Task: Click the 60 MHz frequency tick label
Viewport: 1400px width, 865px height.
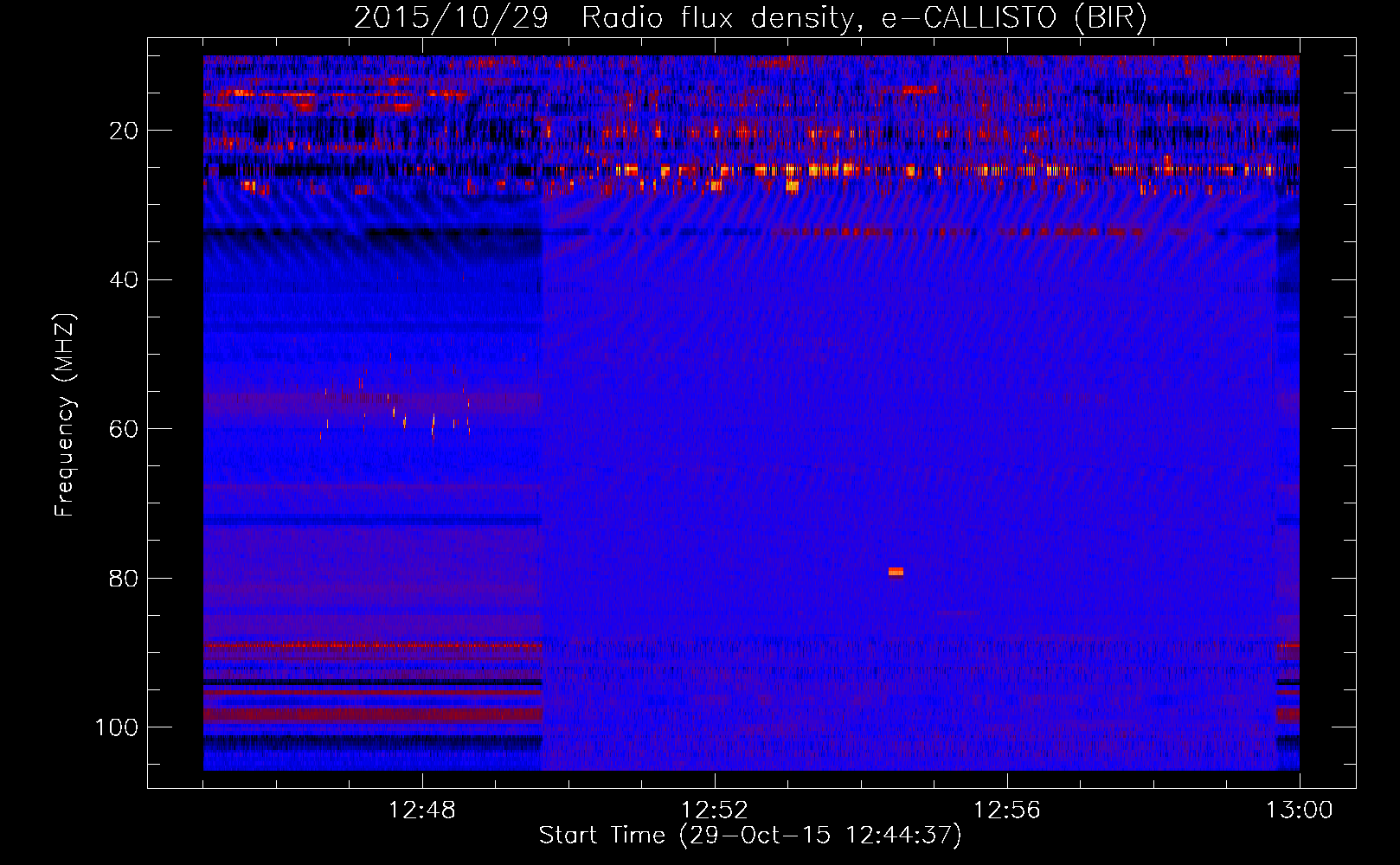Action: (124, 429)
